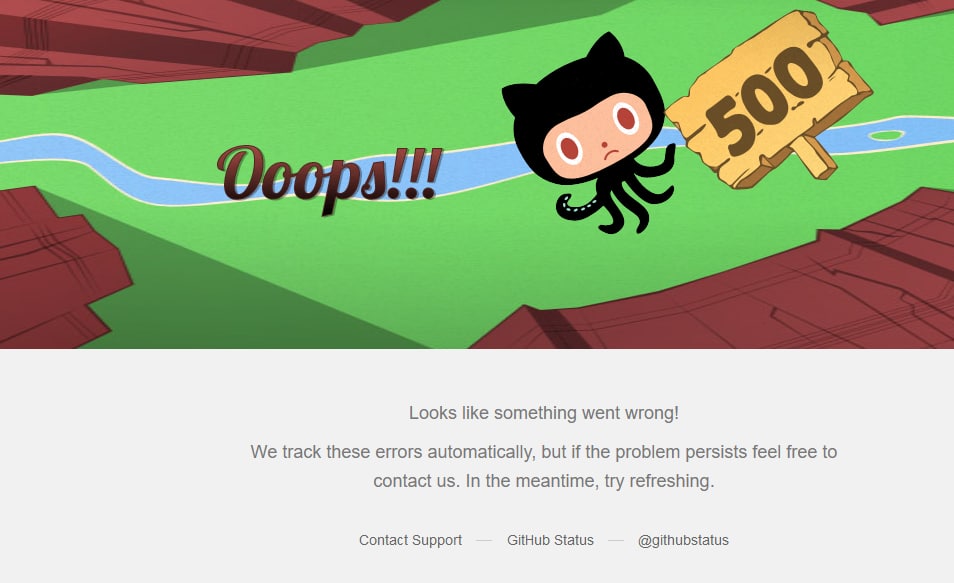Visit the @githubstatus Twitter link

tap(683, 540)
